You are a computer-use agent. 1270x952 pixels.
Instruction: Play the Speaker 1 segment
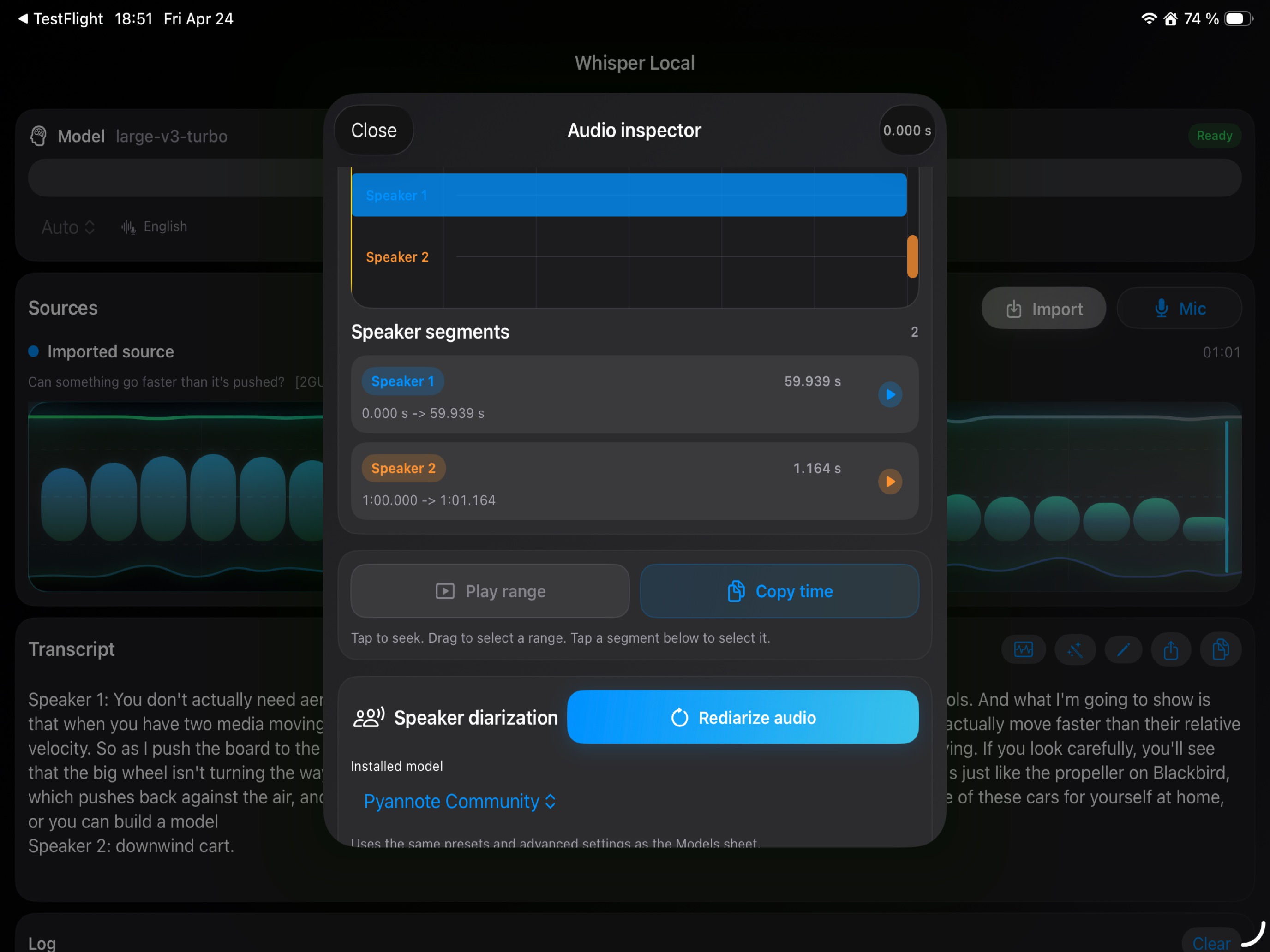[x=890, y=394]
